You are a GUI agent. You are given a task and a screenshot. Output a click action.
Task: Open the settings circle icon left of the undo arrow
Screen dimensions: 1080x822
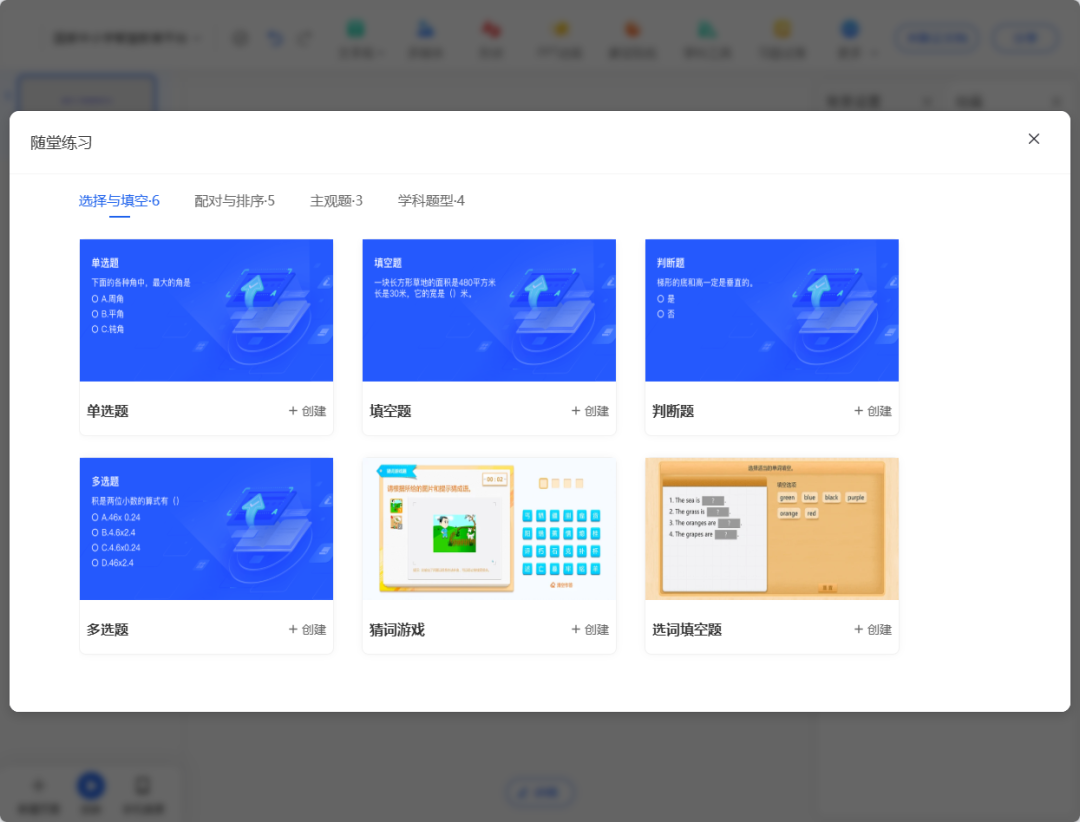click(240, 37)
